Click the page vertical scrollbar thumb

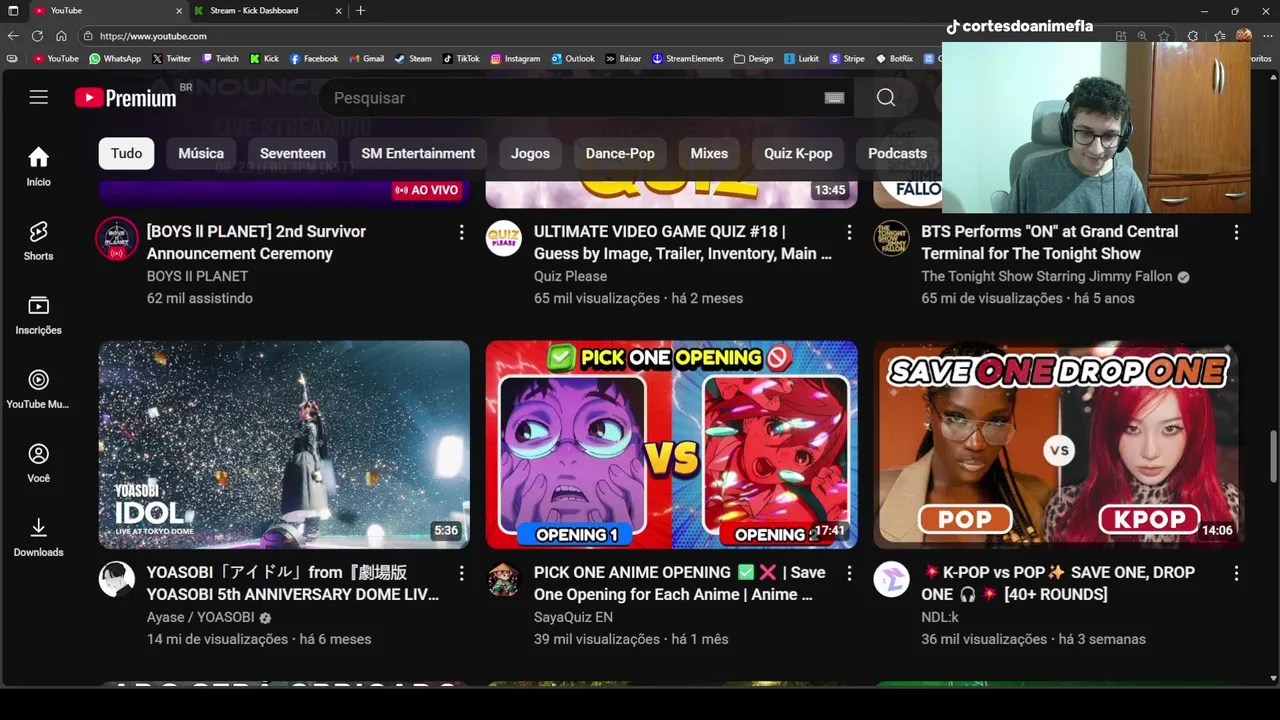(1273, 456)
